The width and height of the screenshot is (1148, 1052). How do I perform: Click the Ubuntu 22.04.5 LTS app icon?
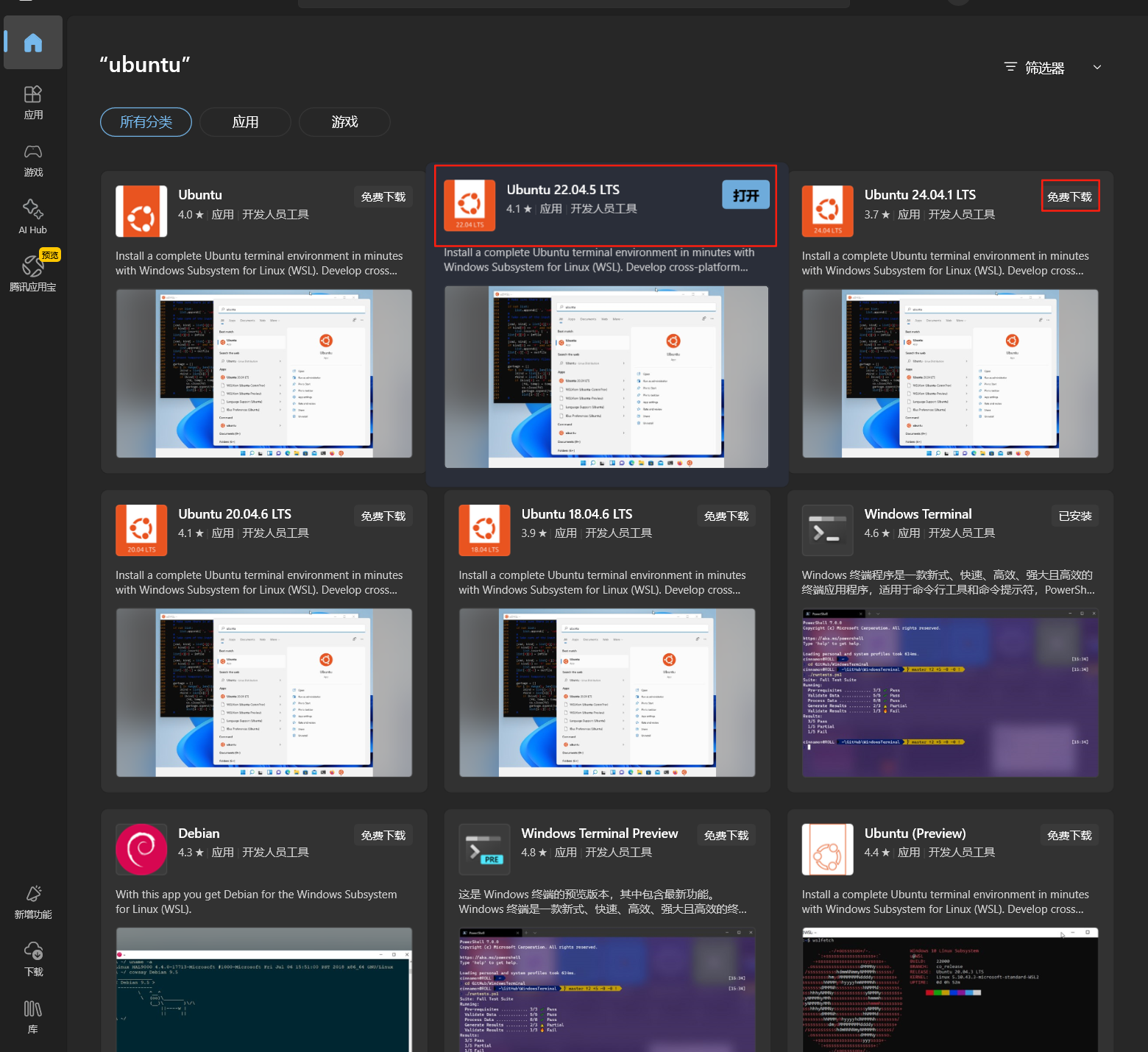470,205
